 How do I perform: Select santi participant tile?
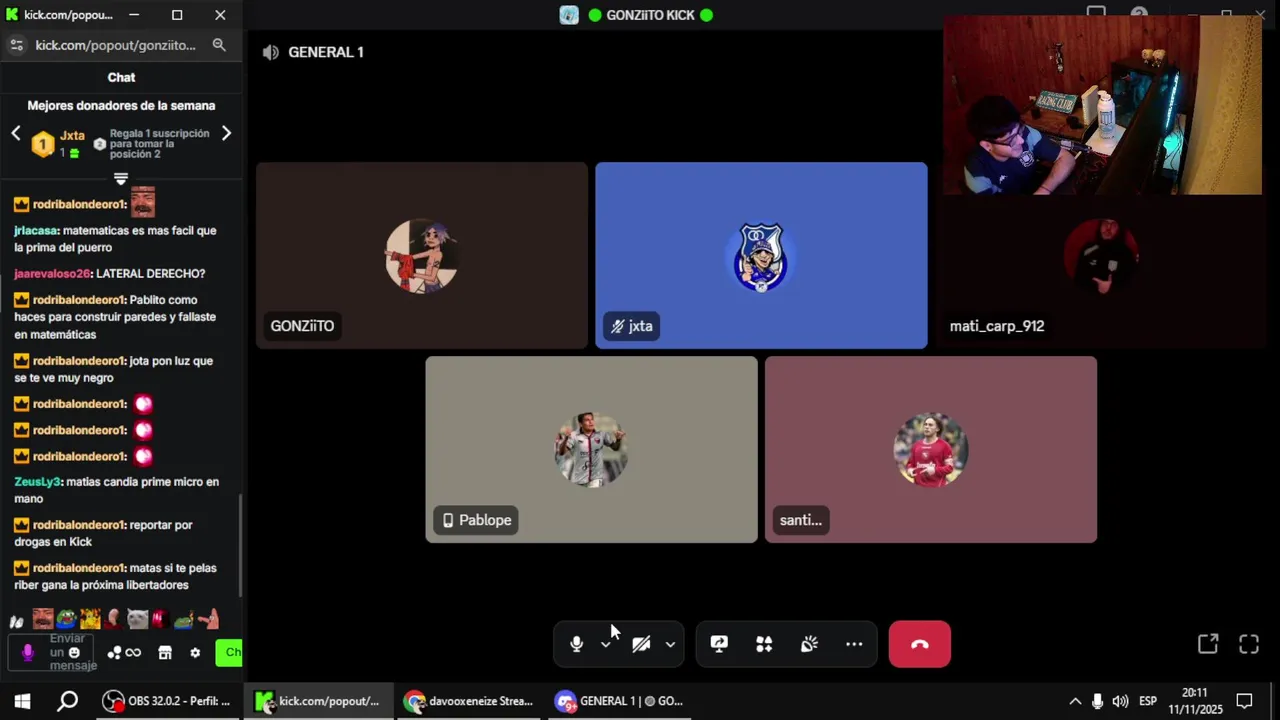pyautogui.click(x=931, y=449)
